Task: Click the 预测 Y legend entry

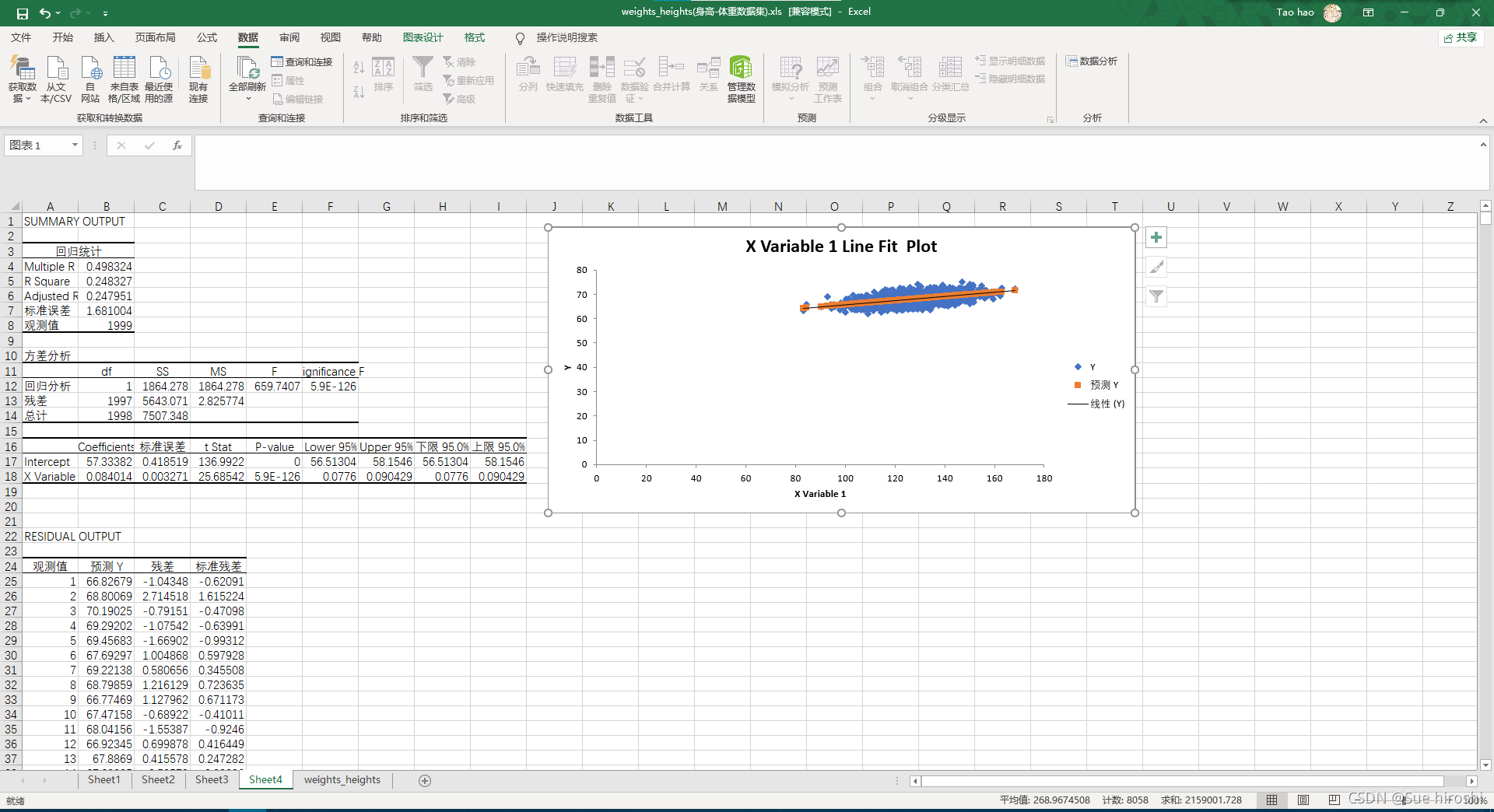Action: 1096,385
